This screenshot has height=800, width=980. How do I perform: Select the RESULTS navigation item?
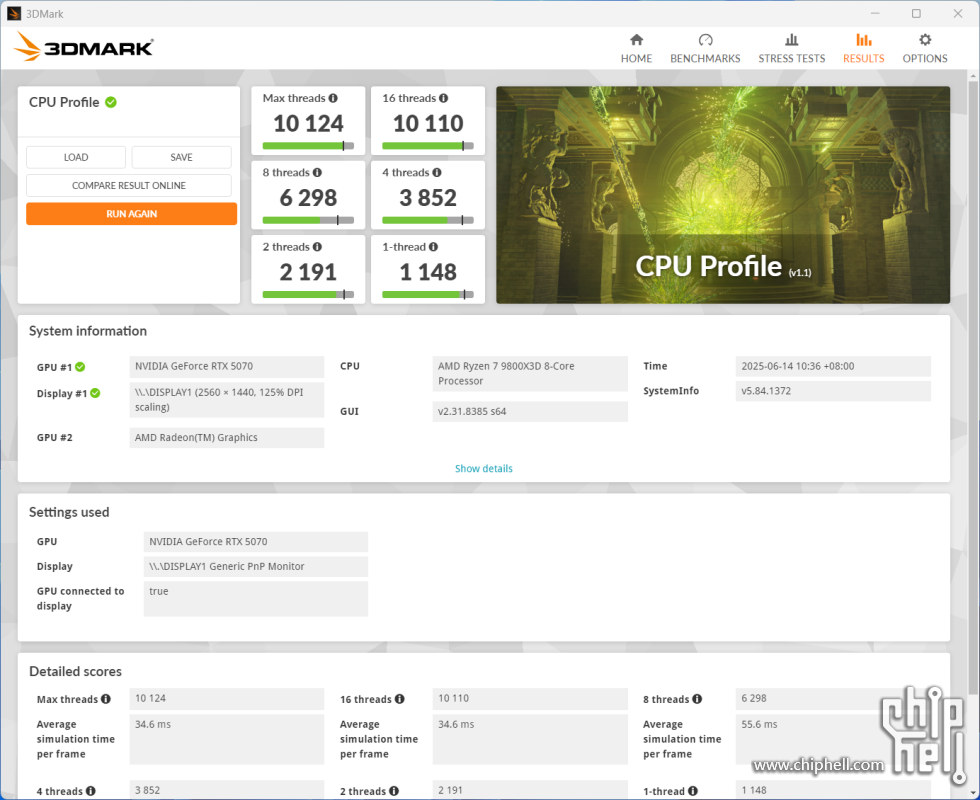[864, 48]
